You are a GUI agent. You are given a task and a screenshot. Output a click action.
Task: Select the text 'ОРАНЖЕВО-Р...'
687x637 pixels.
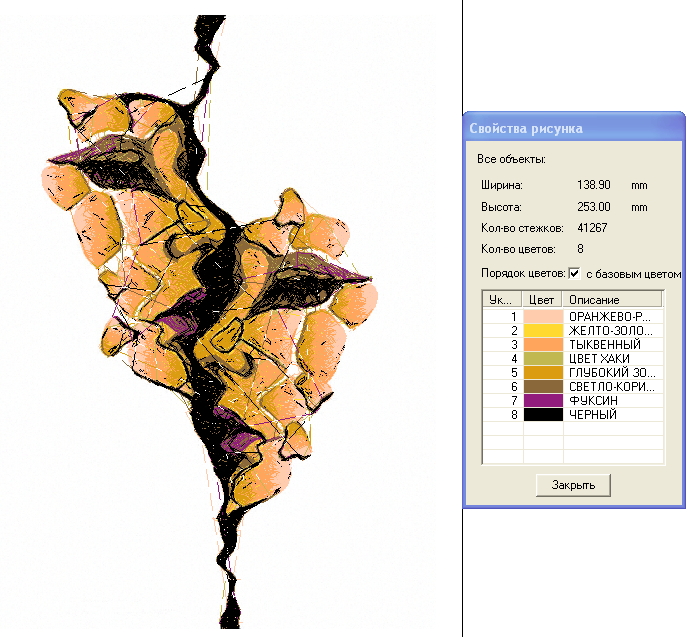click(x=609, y=316)
